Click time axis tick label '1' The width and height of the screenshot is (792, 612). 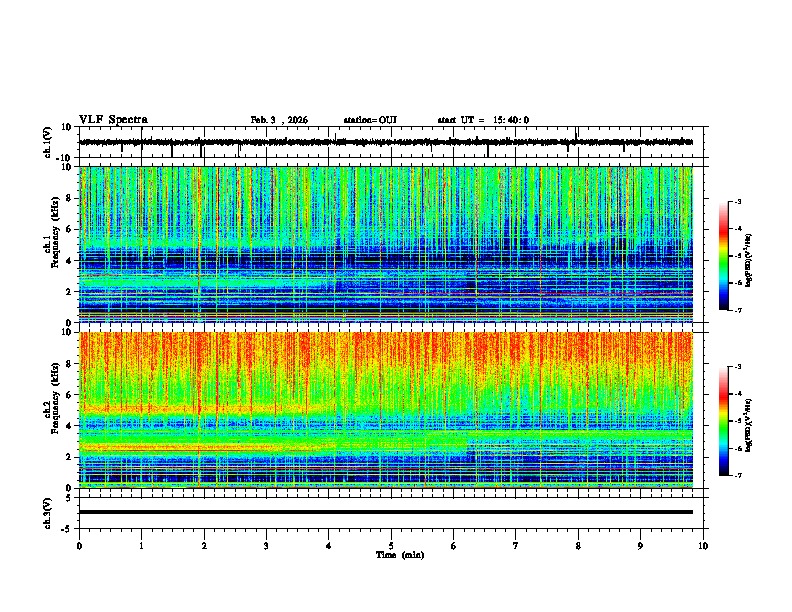click(x=141, y=546)
